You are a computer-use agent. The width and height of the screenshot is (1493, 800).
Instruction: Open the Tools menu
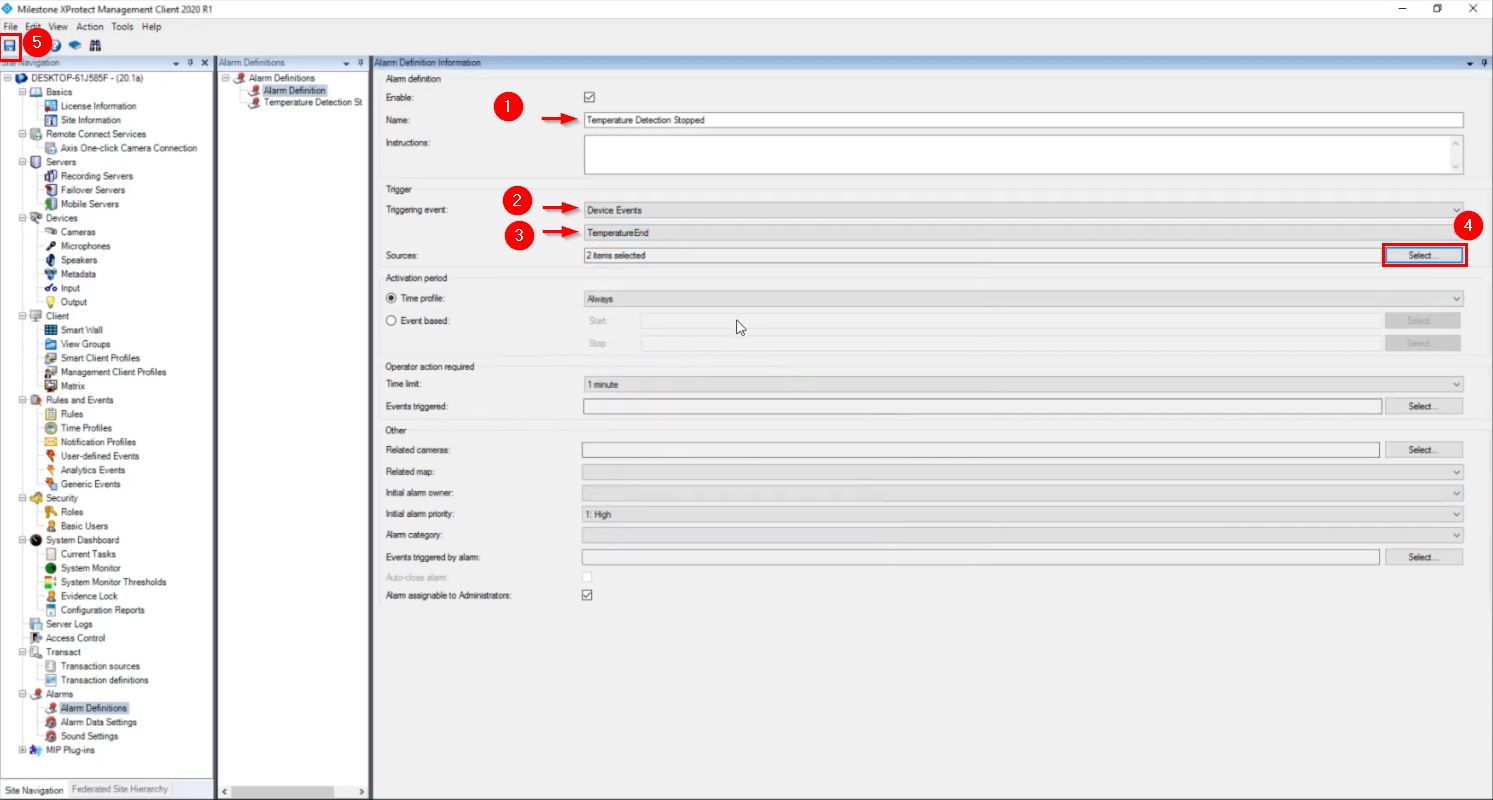point(122,27)
